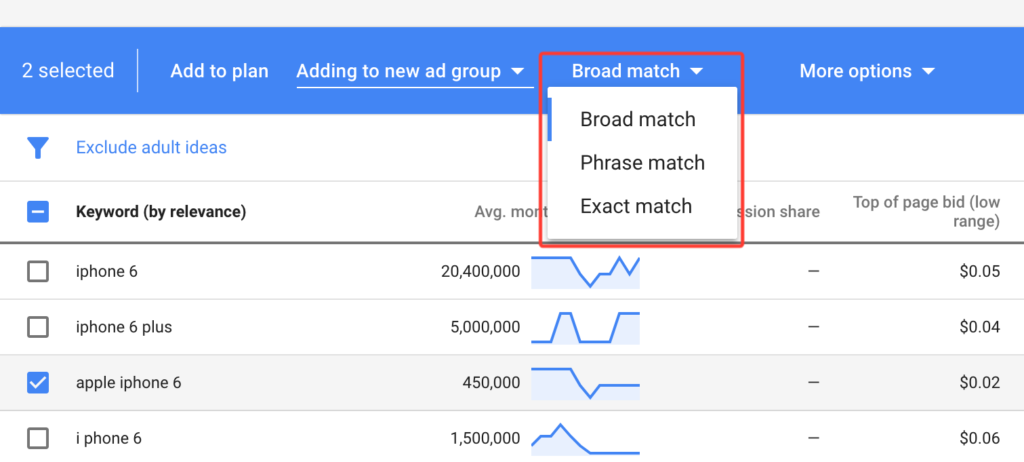Toggle the select-all header checkbox
The height and width of the screenshot is (462, 1024).
38,212
